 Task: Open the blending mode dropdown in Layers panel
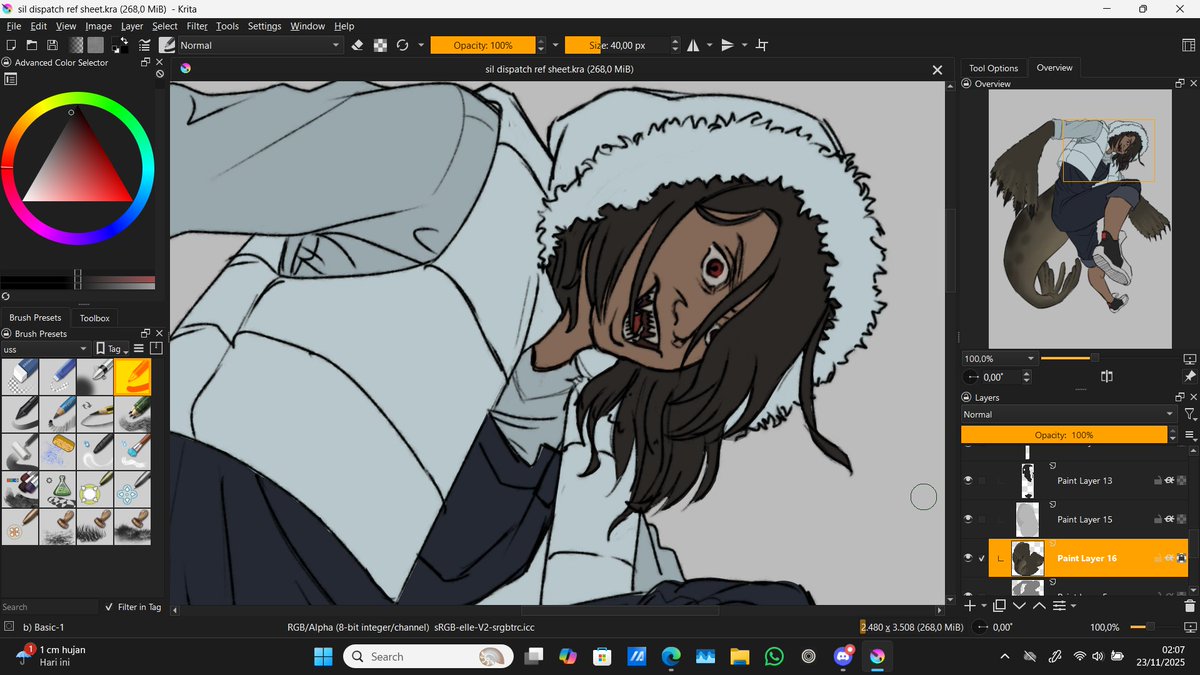point(1065,414)
